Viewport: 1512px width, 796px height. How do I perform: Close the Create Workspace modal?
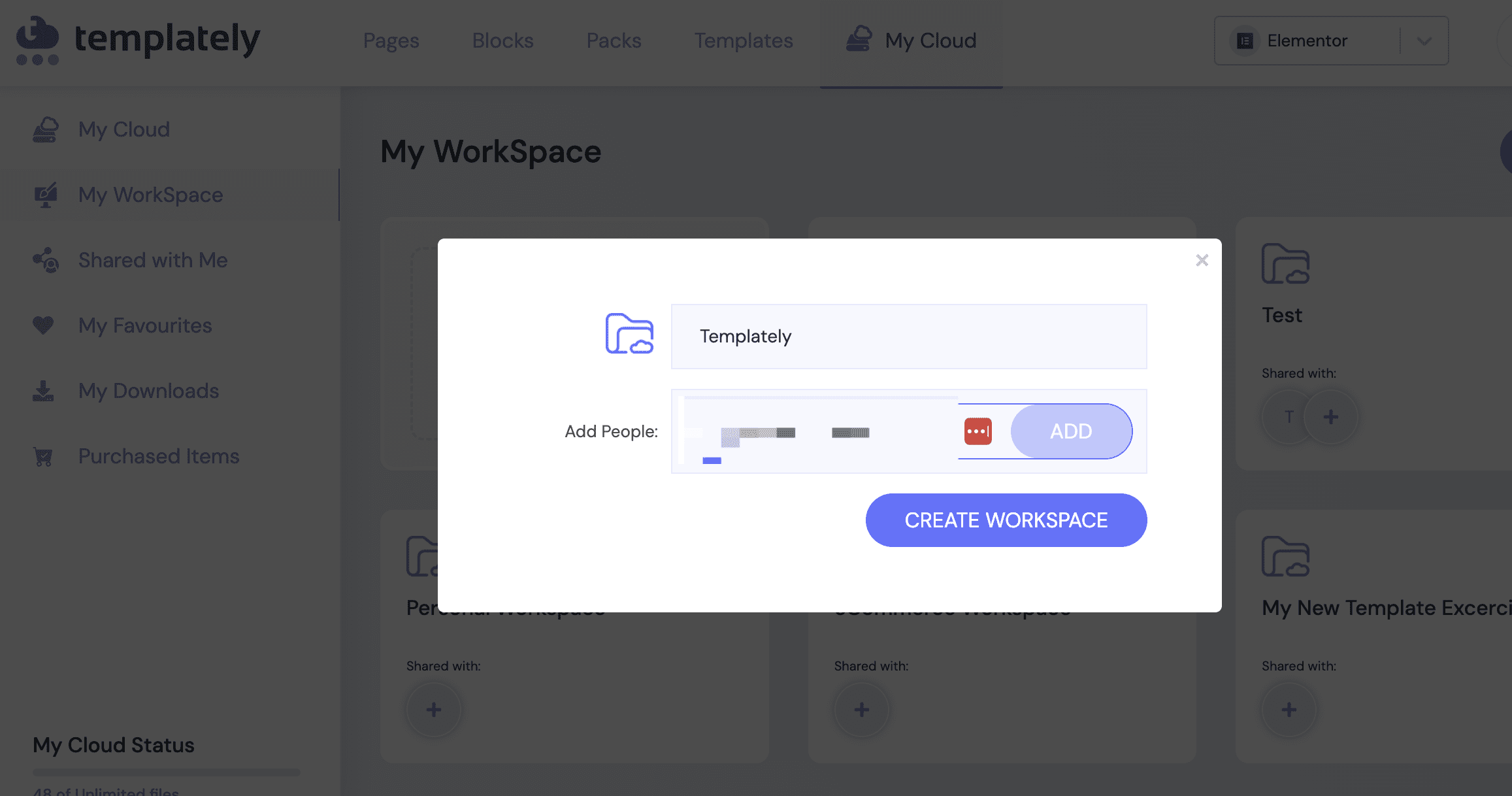coord(1201,260)
